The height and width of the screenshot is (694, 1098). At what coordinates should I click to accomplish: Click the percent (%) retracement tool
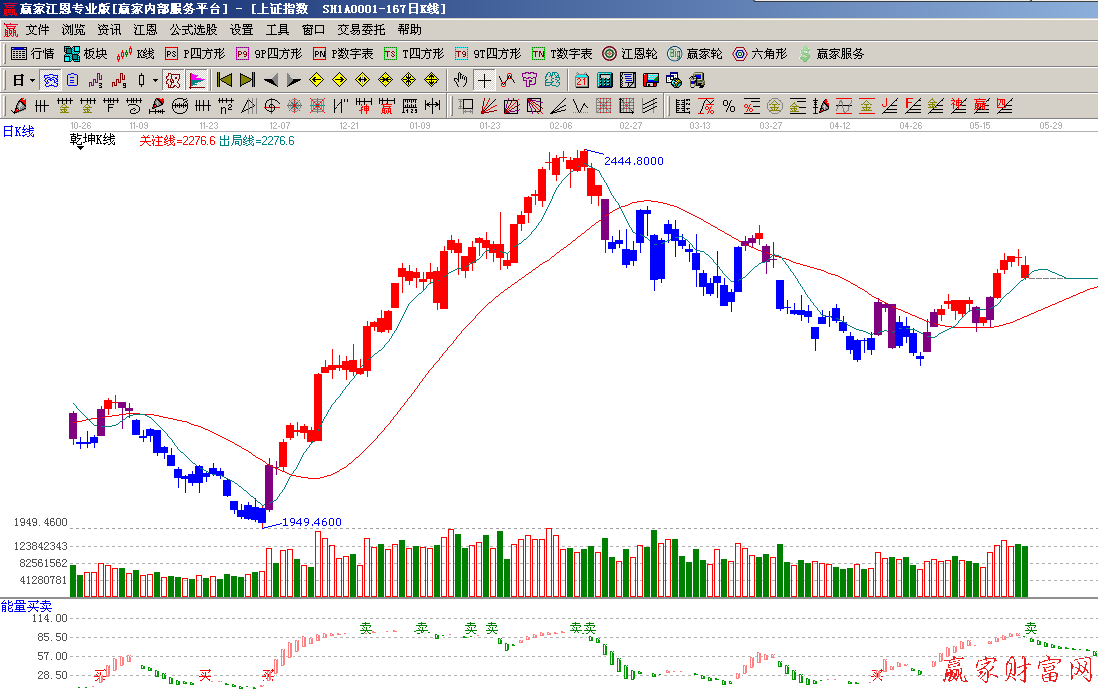point(728,106)
